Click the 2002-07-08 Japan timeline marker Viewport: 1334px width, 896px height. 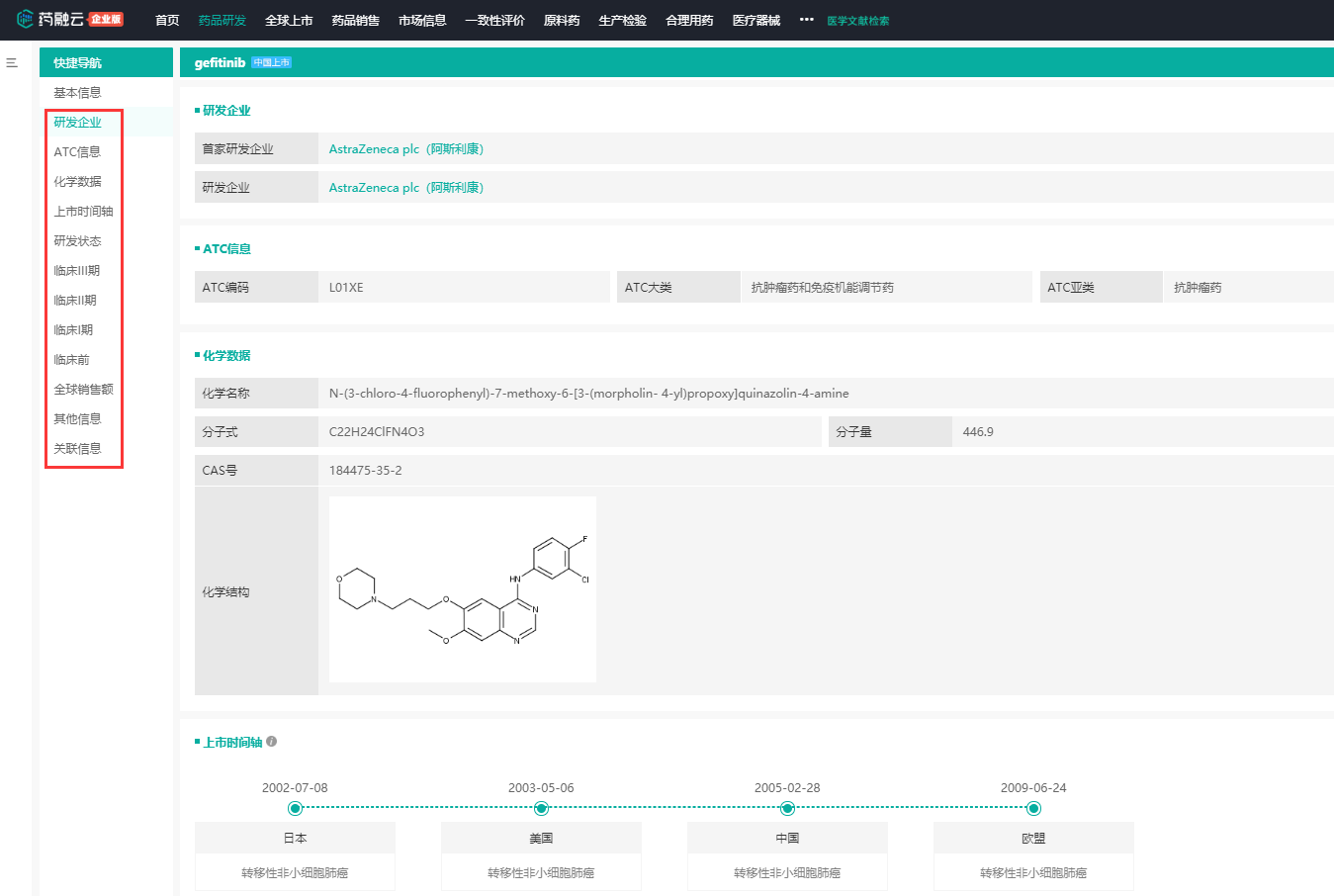pos(295,808)
